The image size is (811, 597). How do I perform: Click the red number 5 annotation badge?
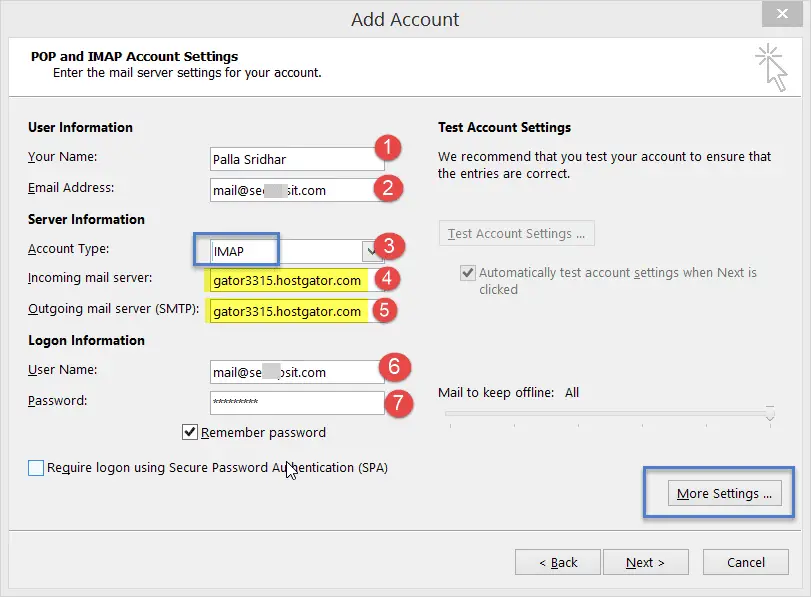384,310
